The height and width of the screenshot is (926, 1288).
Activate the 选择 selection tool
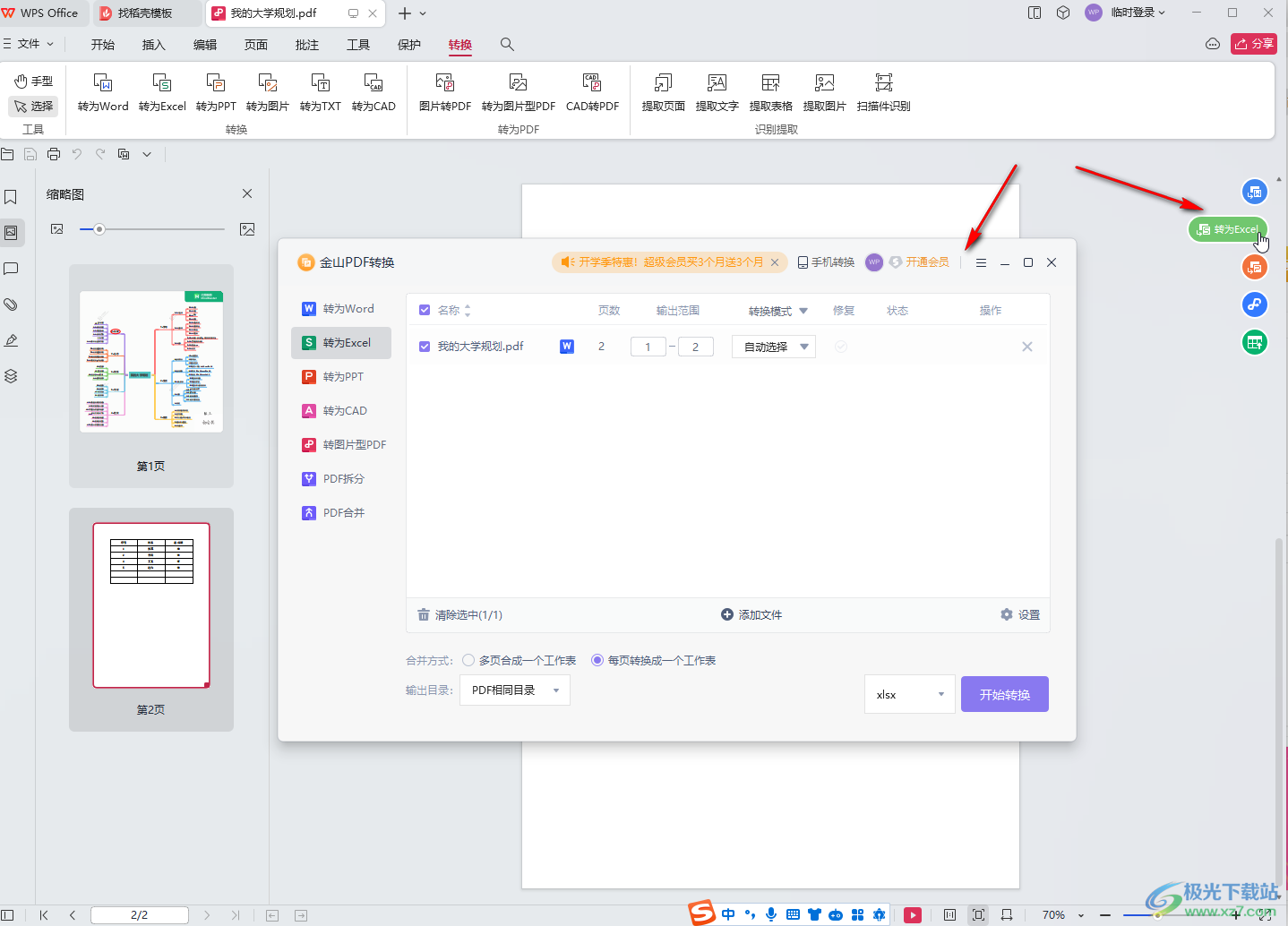(x=33, y=106)
